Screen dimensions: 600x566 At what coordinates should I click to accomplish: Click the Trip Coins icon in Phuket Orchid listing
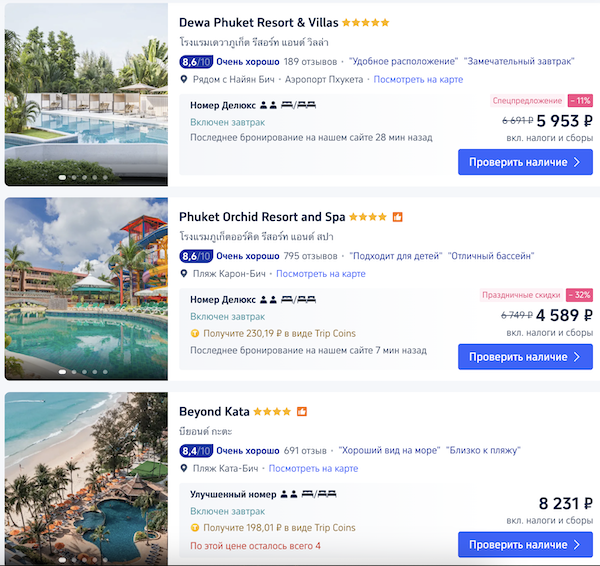coord(195,333)
